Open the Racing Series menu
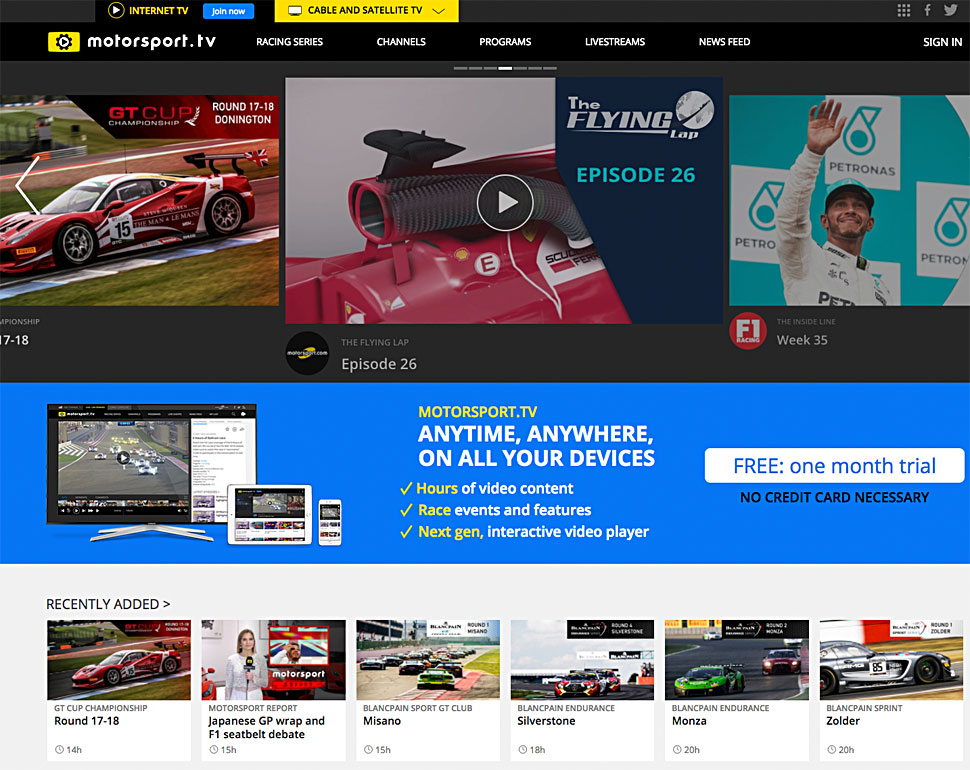This screenshot has height=770, width=970. 290,42
